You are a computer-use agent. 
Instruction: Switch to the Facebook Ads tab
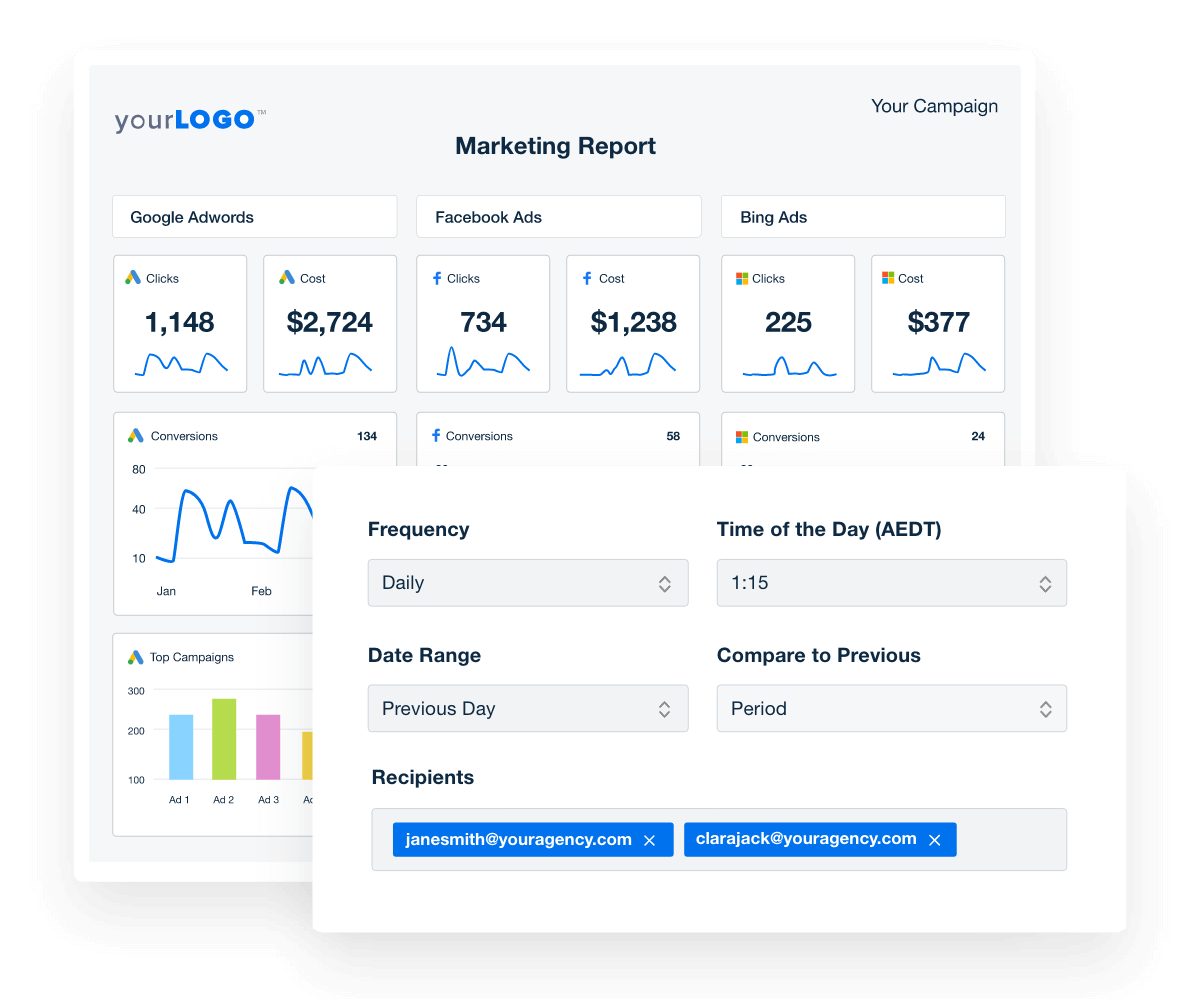pos(558,216)
